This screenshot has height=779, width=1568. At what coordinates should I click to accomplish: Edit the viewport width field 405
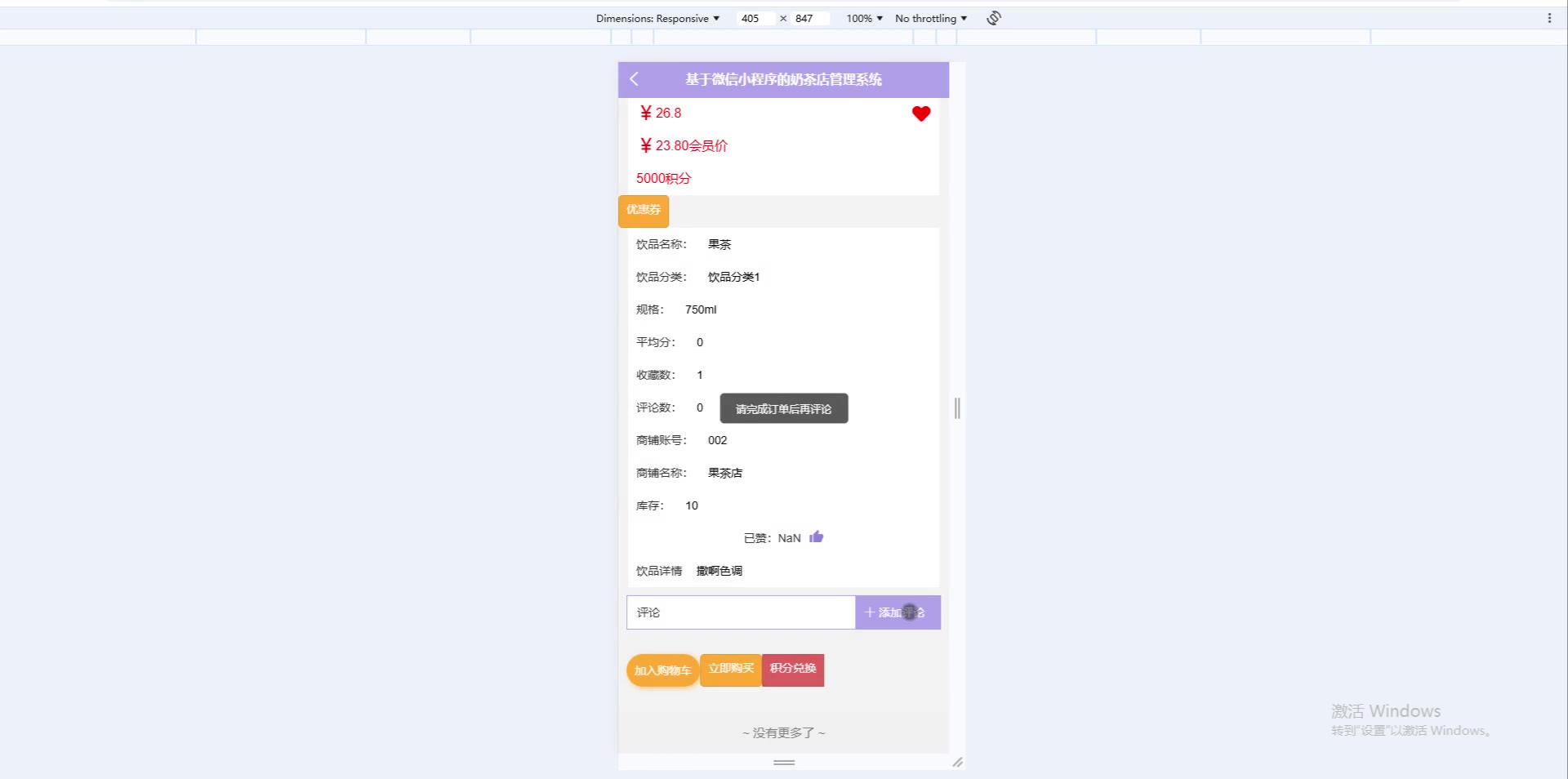pos(755,18)
